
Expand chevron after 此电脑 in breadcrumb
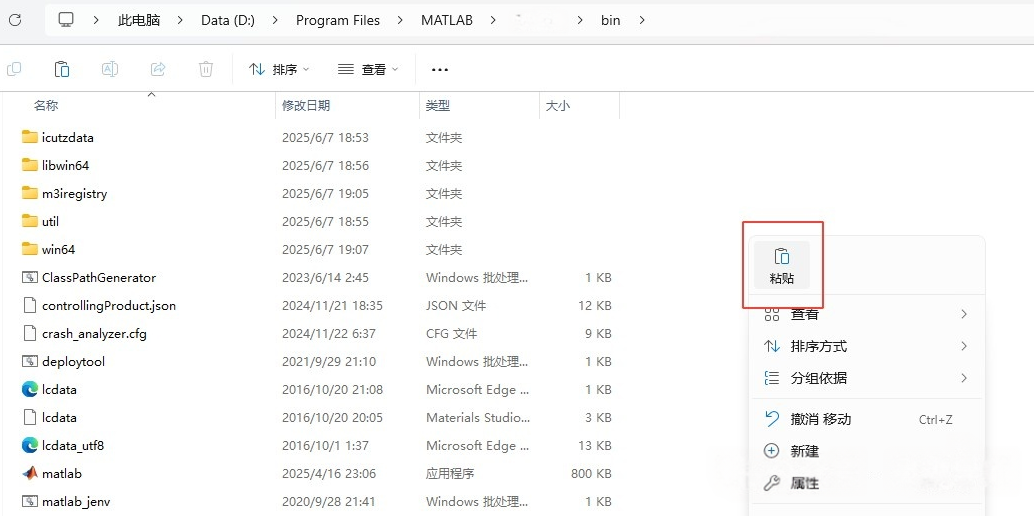180,20
